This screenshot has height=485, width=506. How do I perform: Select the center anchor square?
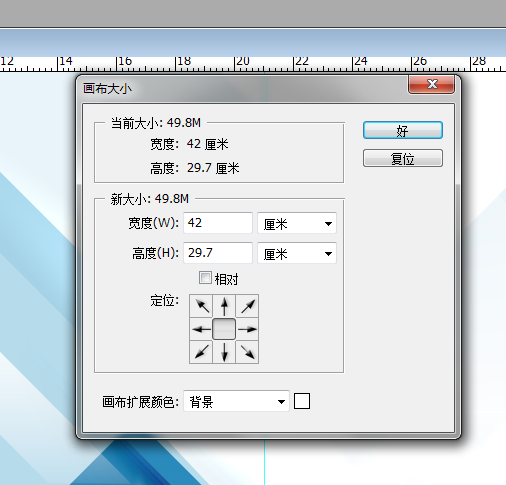224,329
